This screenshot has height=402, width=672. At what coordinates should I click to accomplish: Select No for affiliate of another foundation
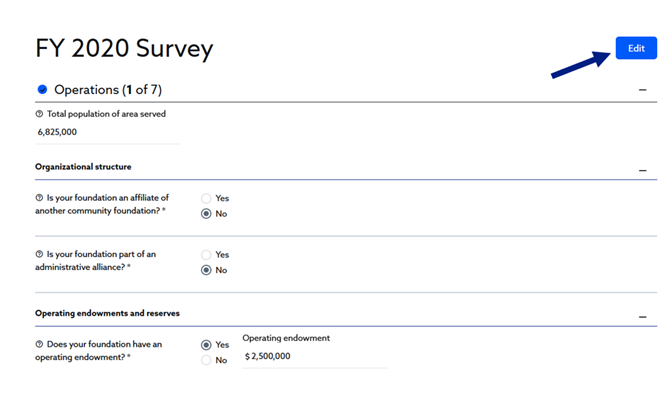[206, 213]
